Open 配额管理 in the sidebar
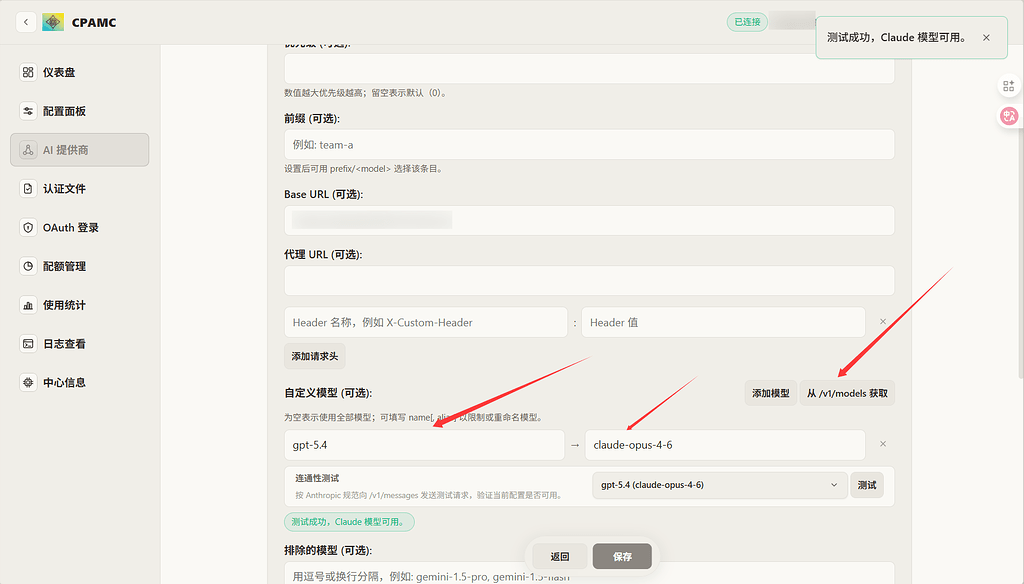This screenshot has width=1024, height=584. coord(80,267)
